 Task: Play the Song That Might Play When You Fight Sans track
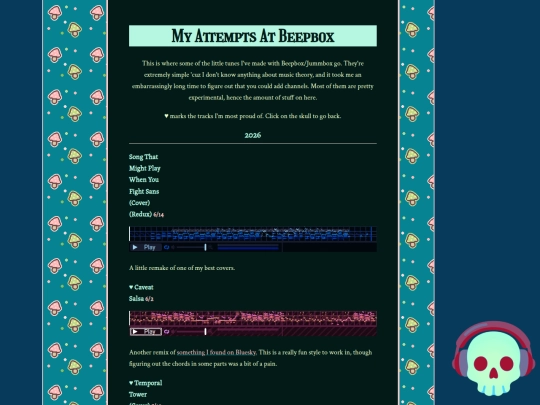pos(146,247)
